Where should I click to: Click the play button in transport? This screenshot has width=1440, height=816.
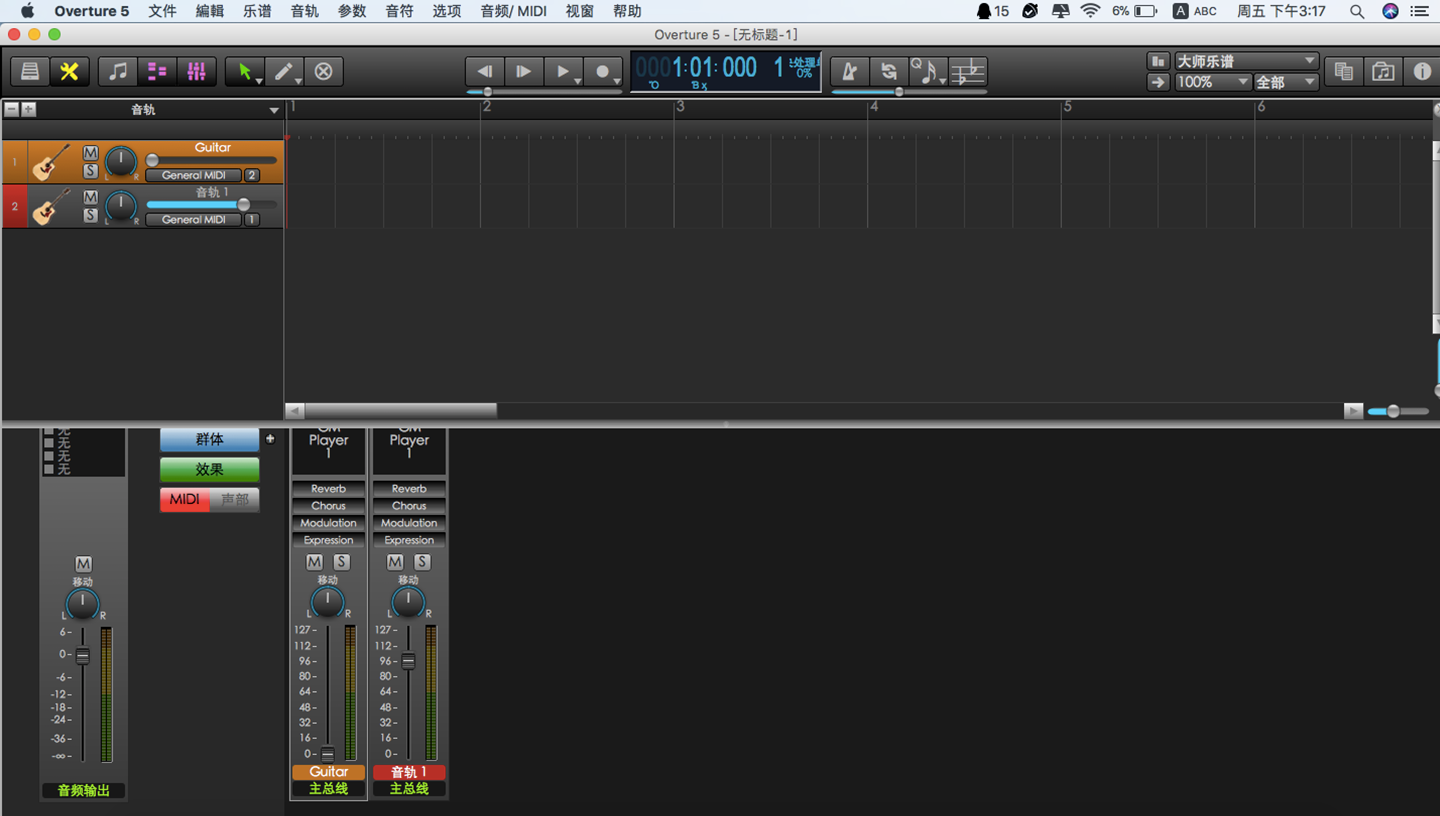[523, 71]
